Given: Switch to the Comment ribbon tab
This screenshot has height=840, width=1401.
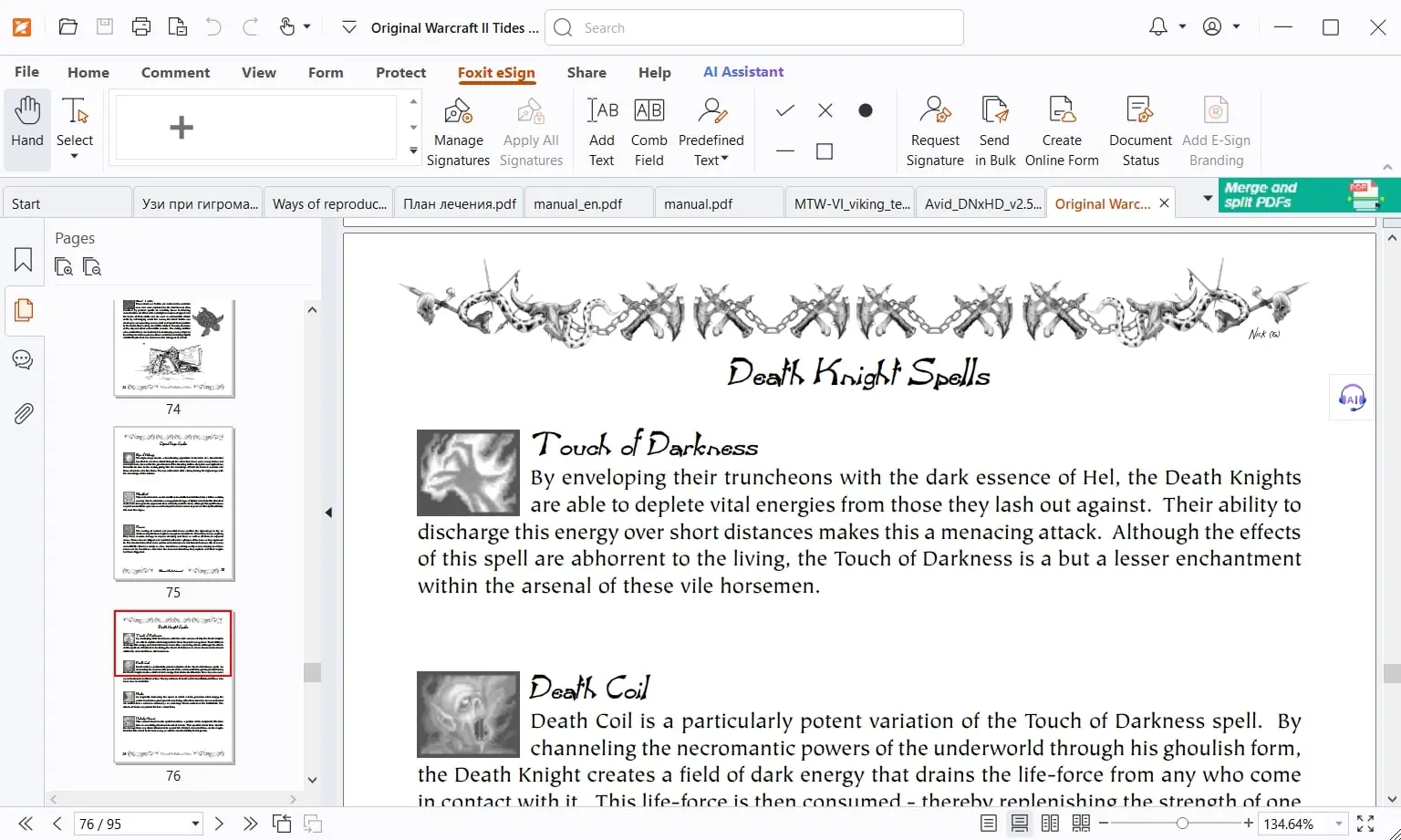Looking at the screenshot, I should (x=175, y=72).
